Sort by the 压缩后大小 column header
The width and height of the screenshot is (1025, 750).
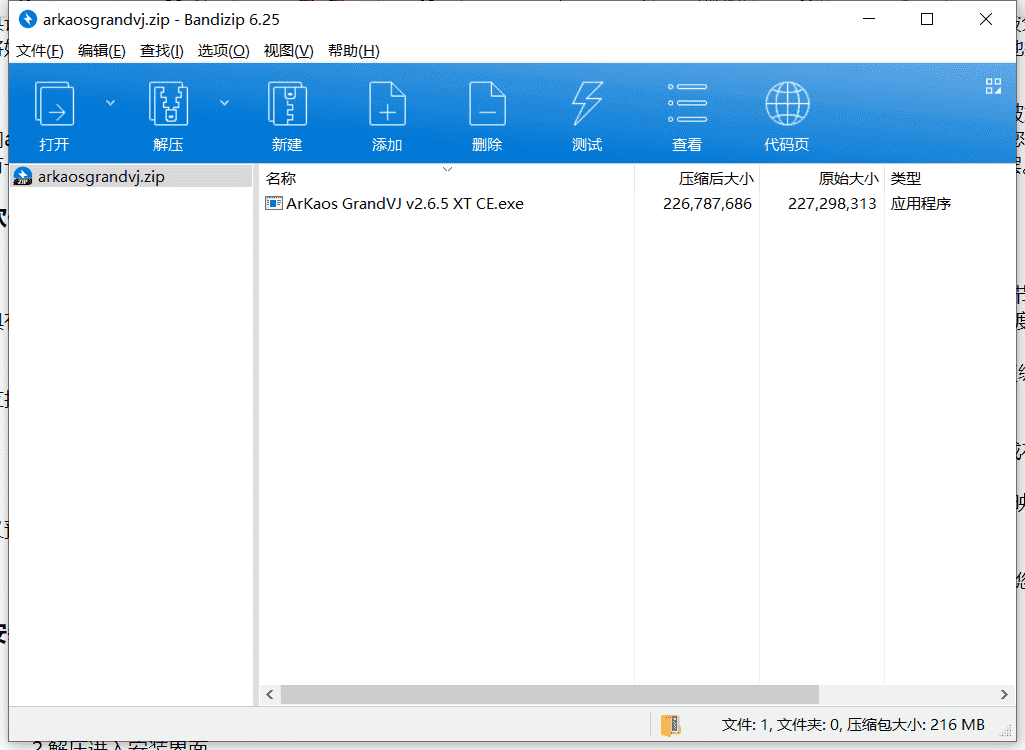coord(697,178)
